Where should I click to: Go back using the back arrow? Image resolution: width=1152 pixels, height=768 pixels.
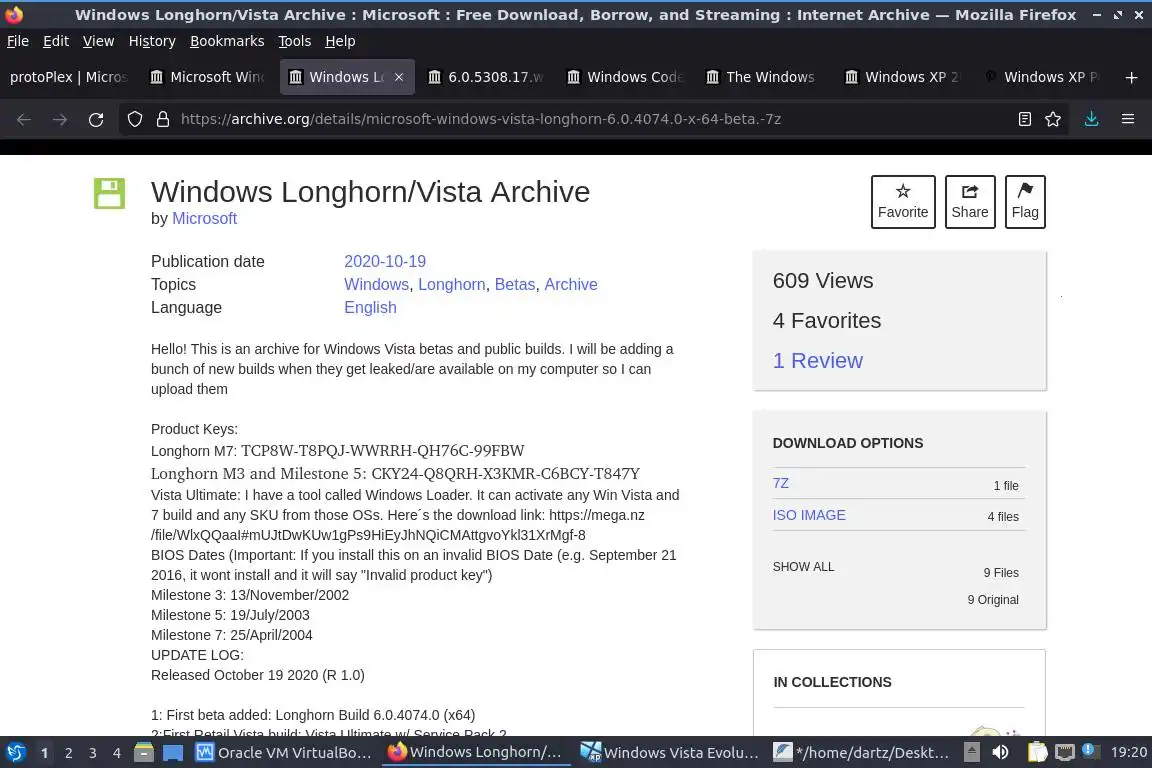pyautogui.click(x=24, y=119)
